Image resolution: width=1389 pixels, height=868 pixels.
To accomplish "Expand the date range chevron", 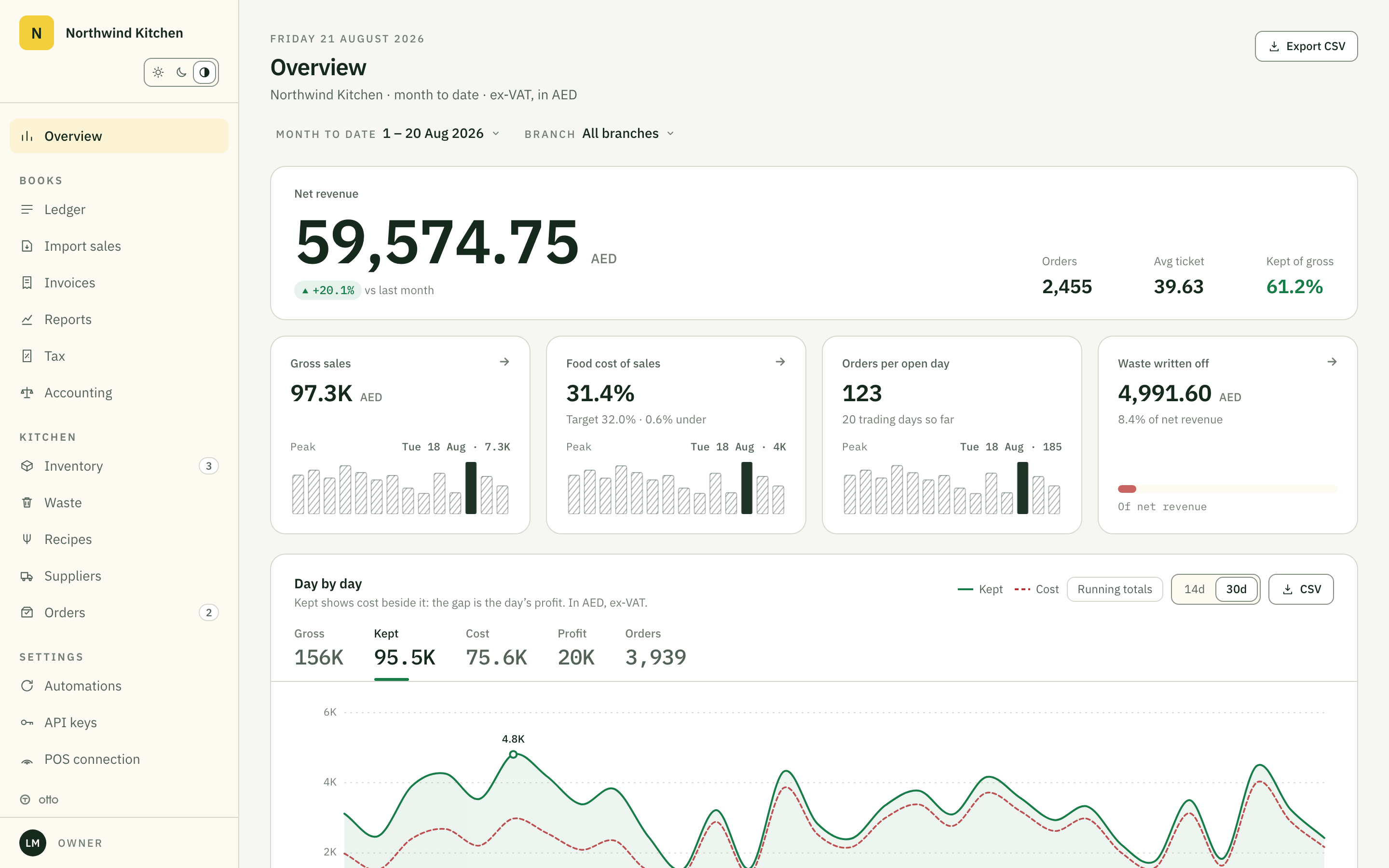I will (x=496, y=134).
